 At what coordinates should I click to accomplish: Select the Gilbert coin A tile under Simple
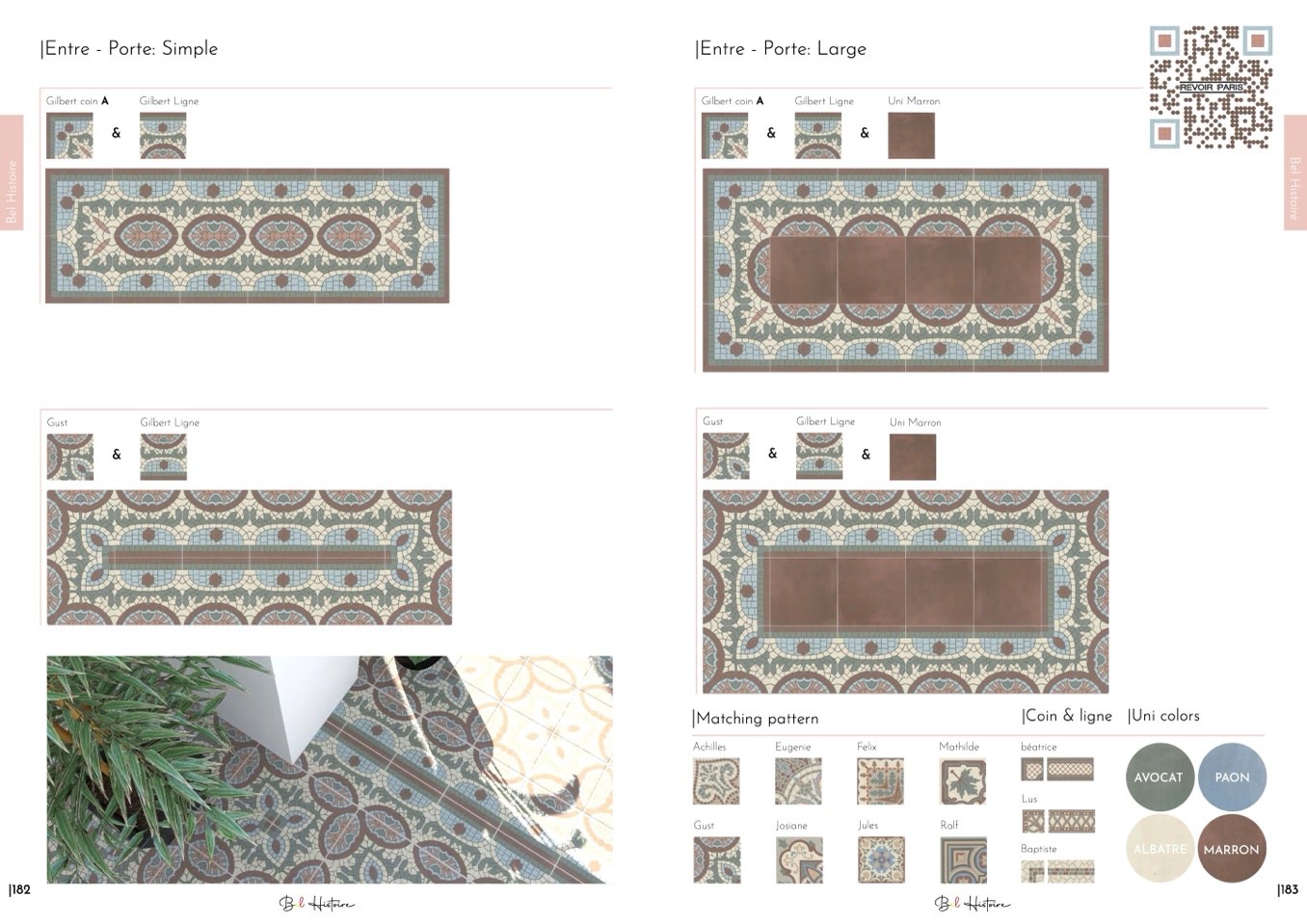(x=69, y=136)
